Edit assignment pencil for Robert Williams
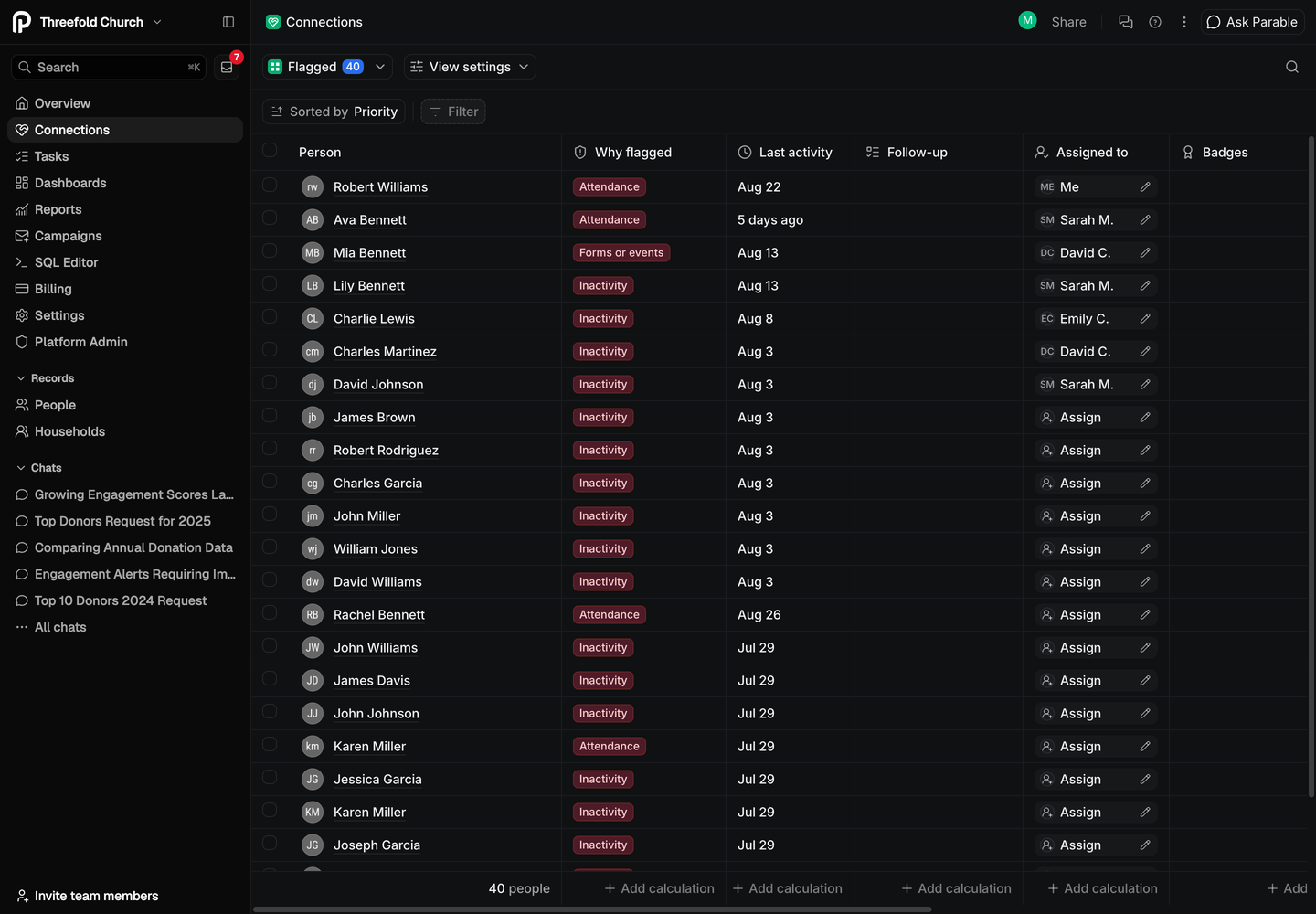Image resolution: width=1316 pixels, height=914 pixels. pos(1145,186)
